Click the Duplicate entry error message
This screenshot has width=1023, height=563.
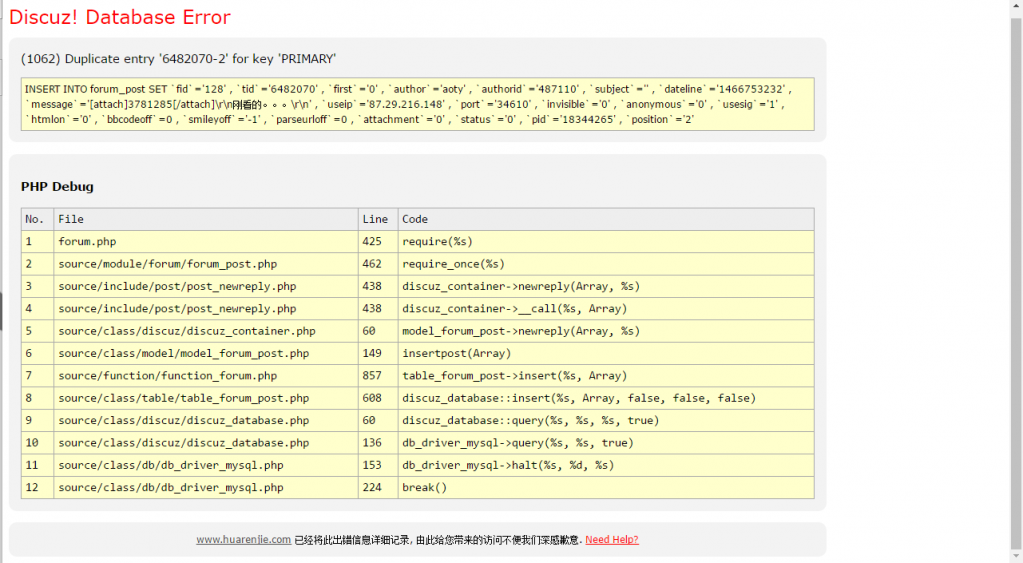coord(178,59)
